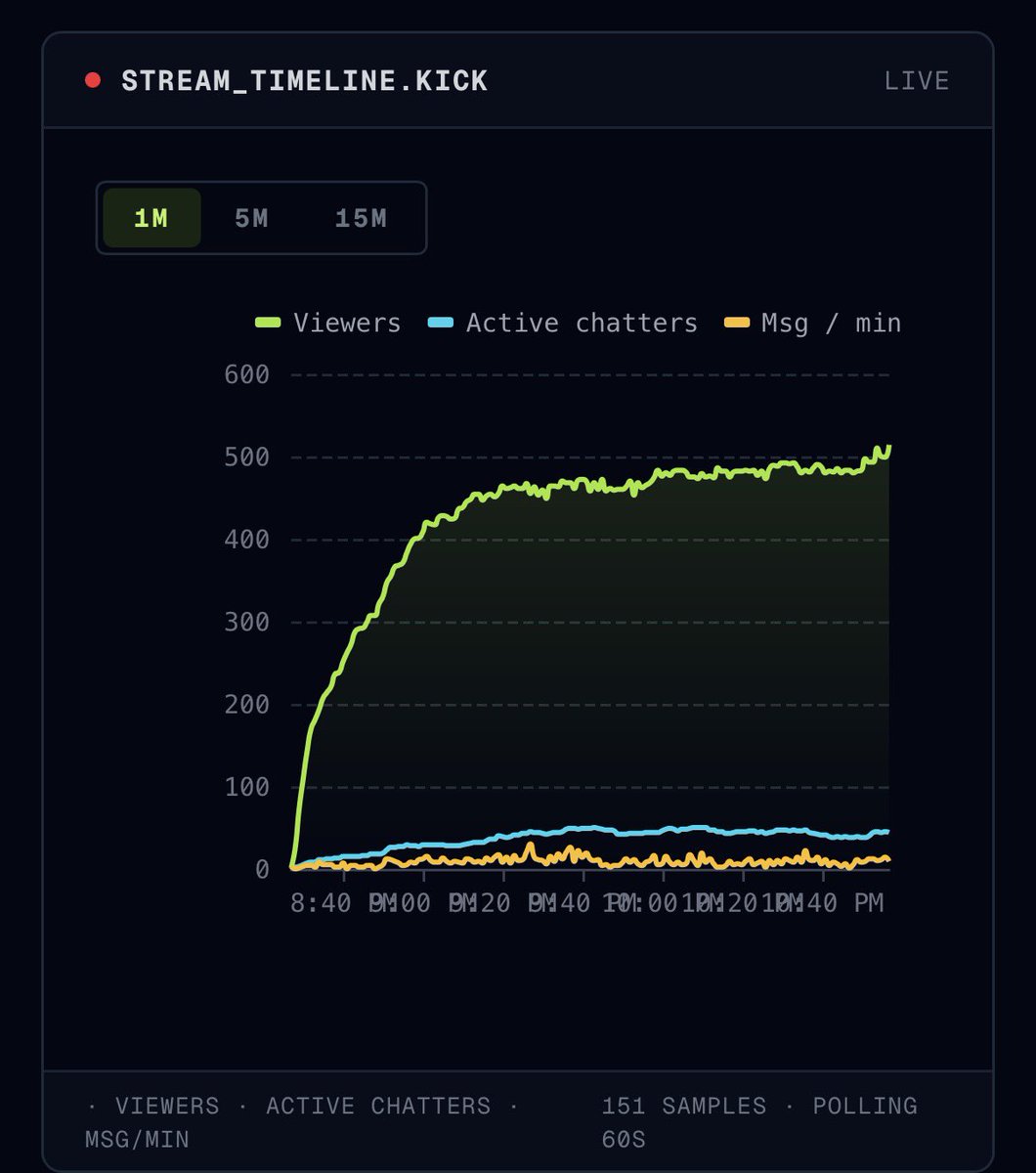Click the 100 y-axis label

[x=246, y=787]
